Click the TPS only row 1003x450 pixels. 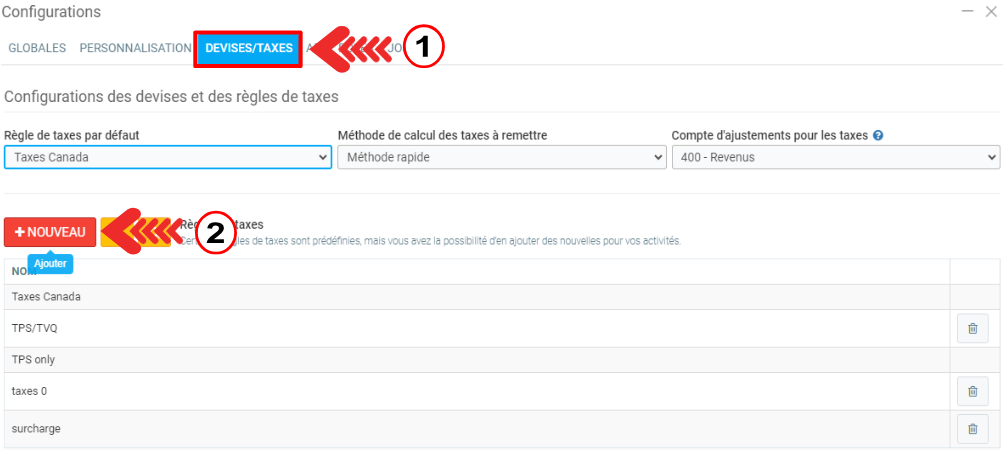point(34,360)
